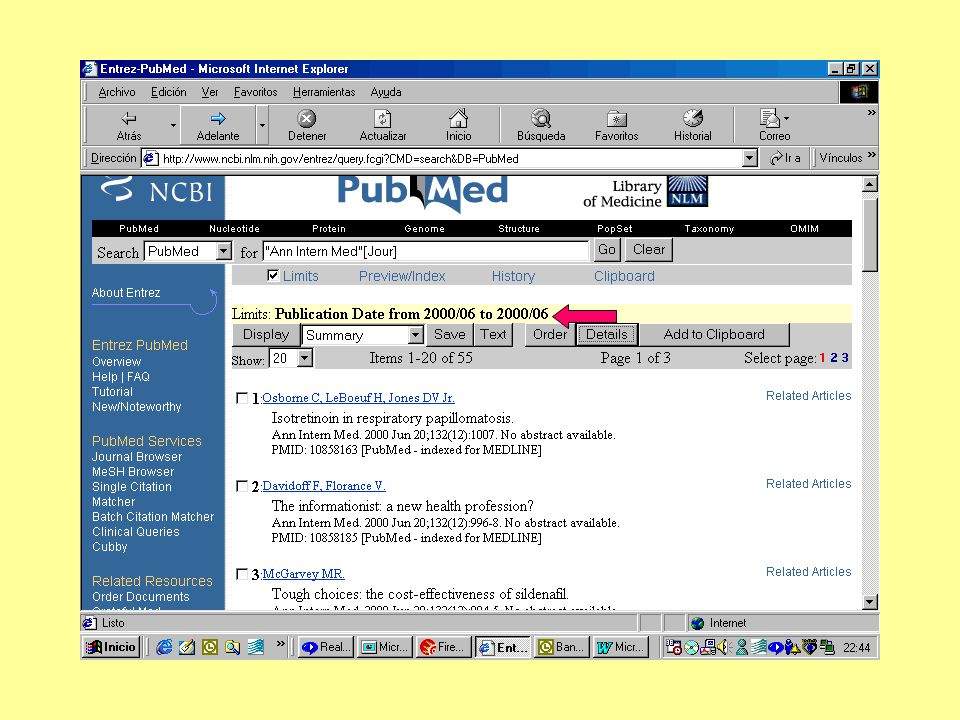The width and height of the screenshot is (960, 720).
Task: Expand the Vínculos links chevron
Action: 871,154
